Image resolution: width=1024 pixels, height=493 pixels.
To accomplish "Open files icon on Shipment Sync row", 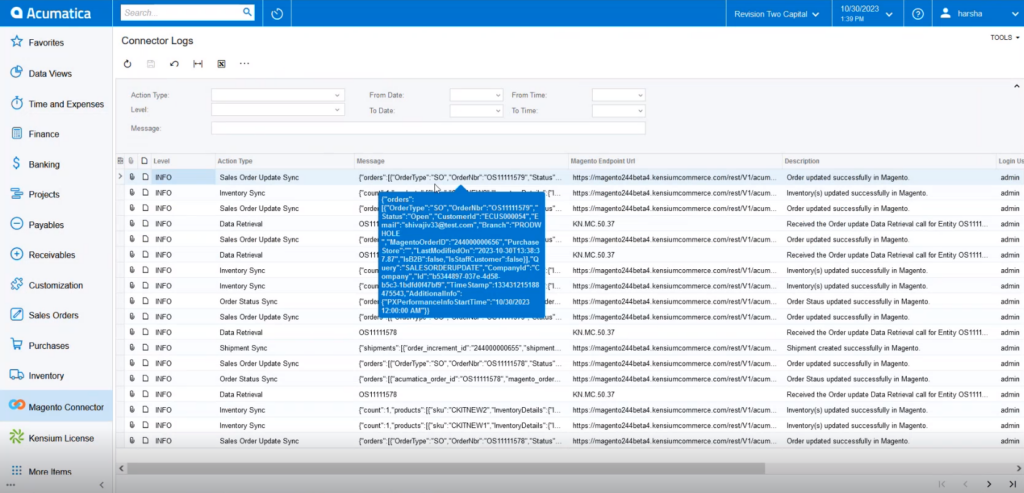I will click(132, 348).
